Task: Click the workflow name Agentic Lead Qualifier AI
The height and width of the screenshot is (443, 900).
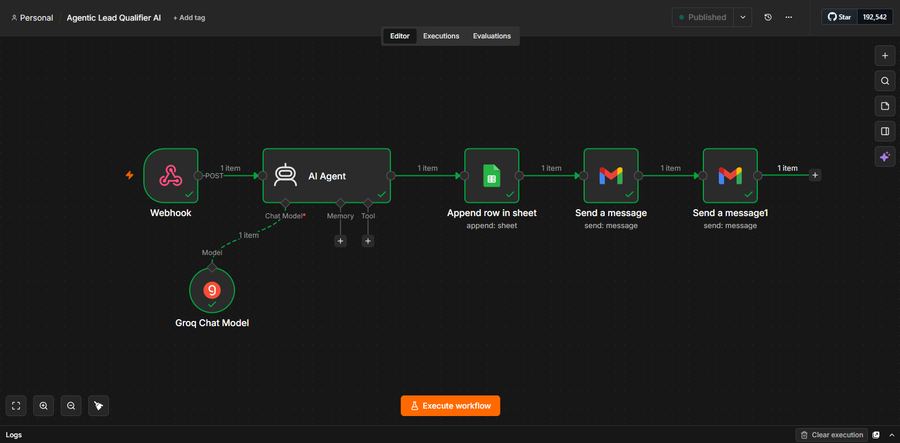Action: click(x=114, y=18)
